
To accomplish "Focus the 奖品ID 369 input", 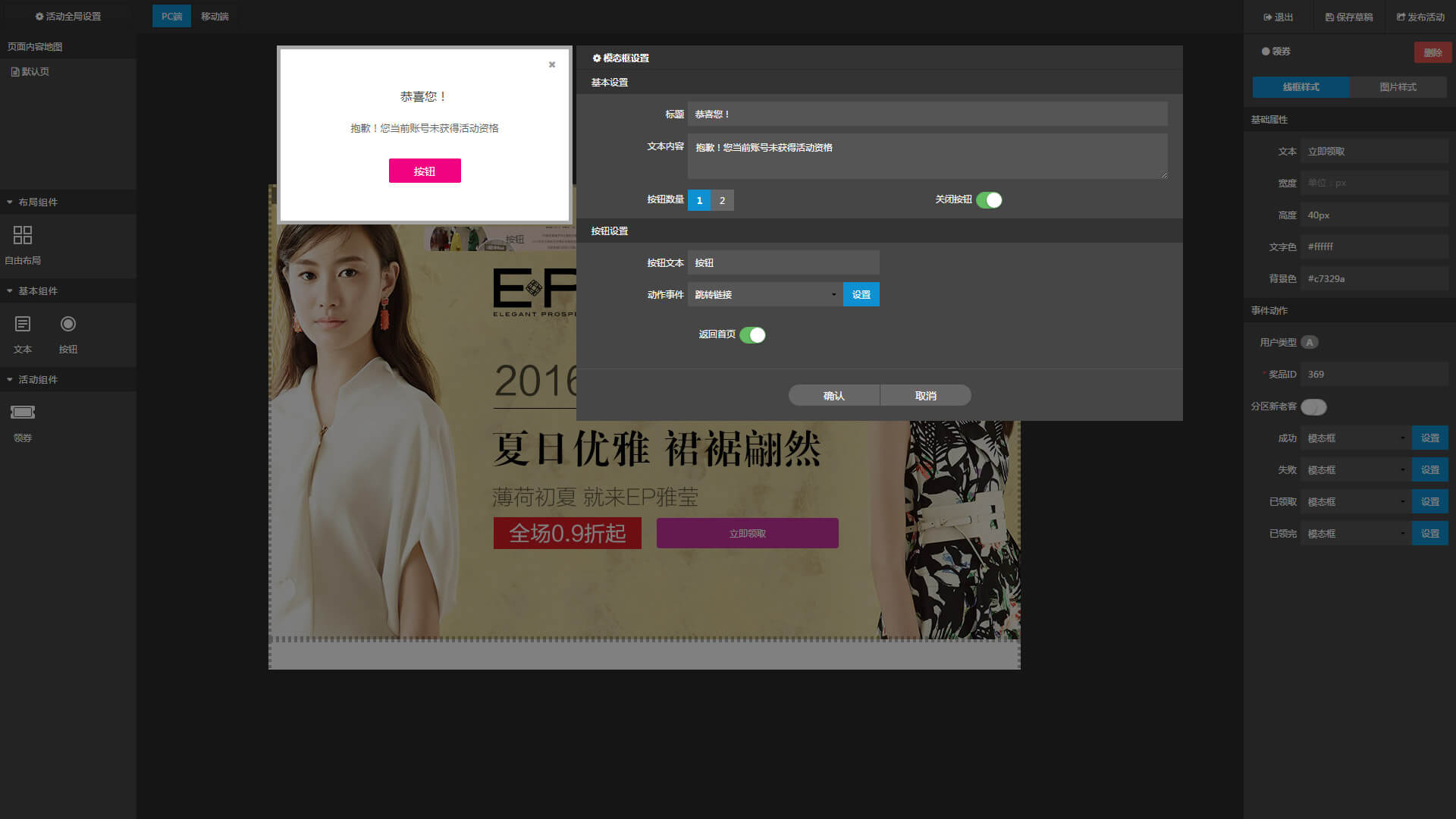I will (x=1374, y=374).
